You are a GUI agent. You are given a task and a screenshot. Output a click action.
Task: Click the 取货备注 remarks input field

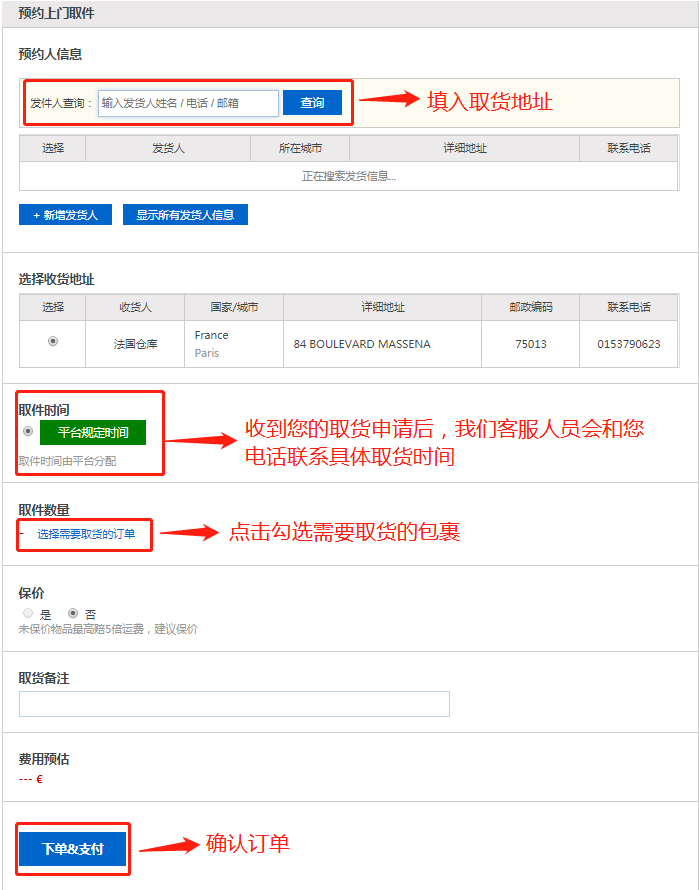click(235, 704)
